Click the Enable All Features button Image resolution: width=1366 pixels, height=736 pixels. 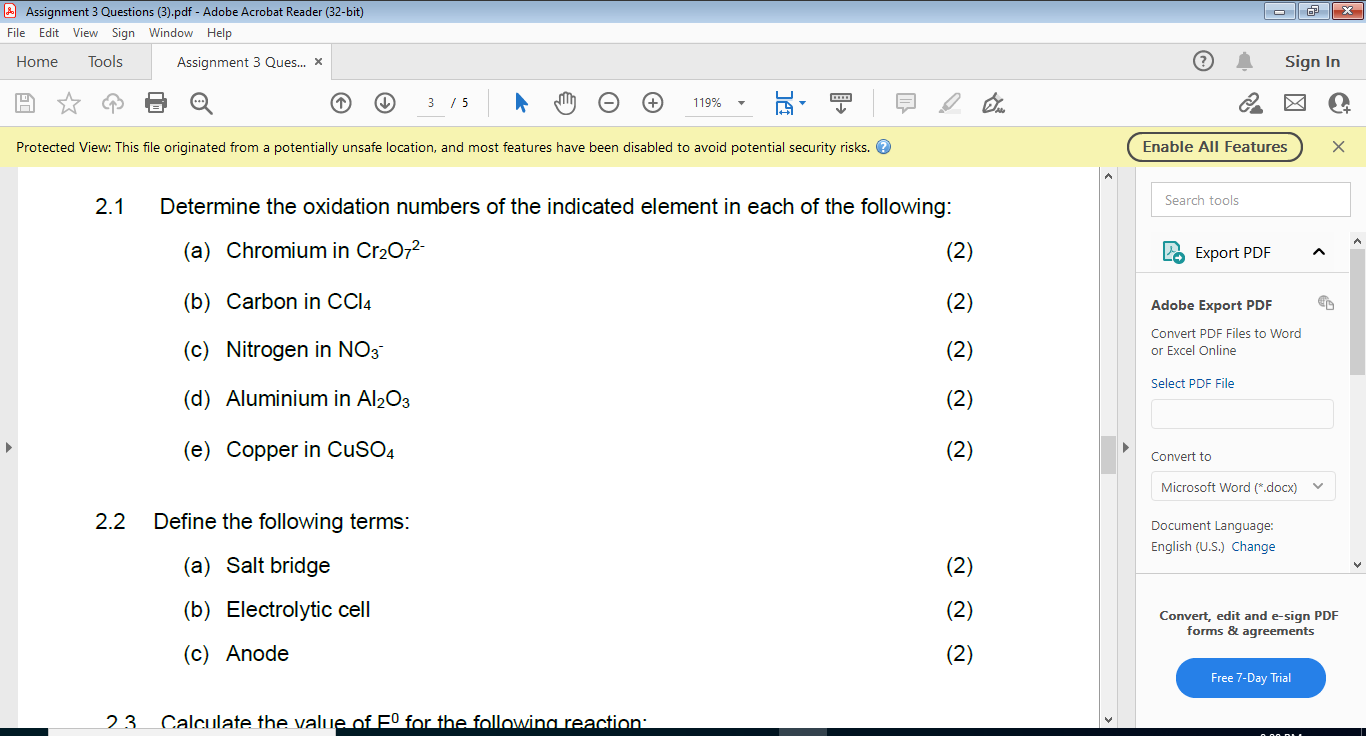1214,146
